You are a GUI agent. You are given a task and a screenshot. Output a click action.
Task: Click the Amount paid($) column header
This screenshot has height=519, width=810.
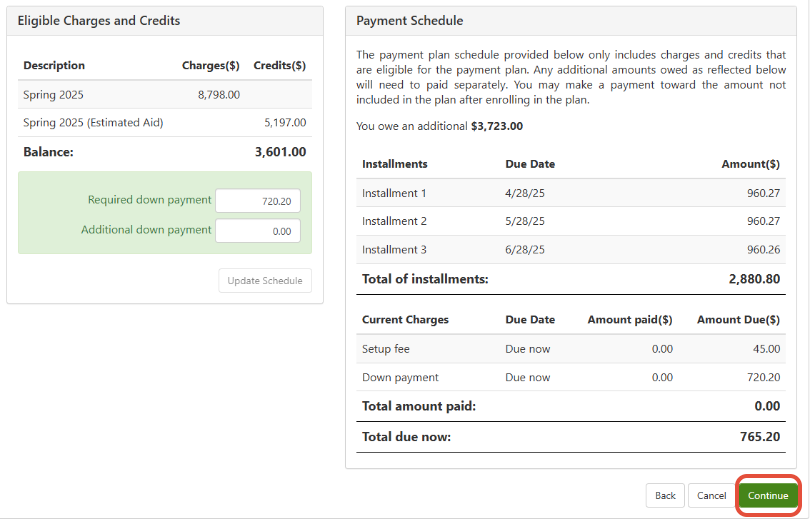630,320
